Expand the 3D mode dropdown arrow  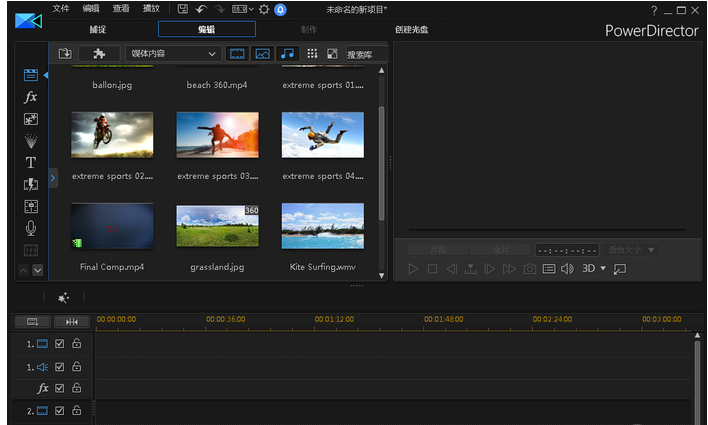click(603, 269)
